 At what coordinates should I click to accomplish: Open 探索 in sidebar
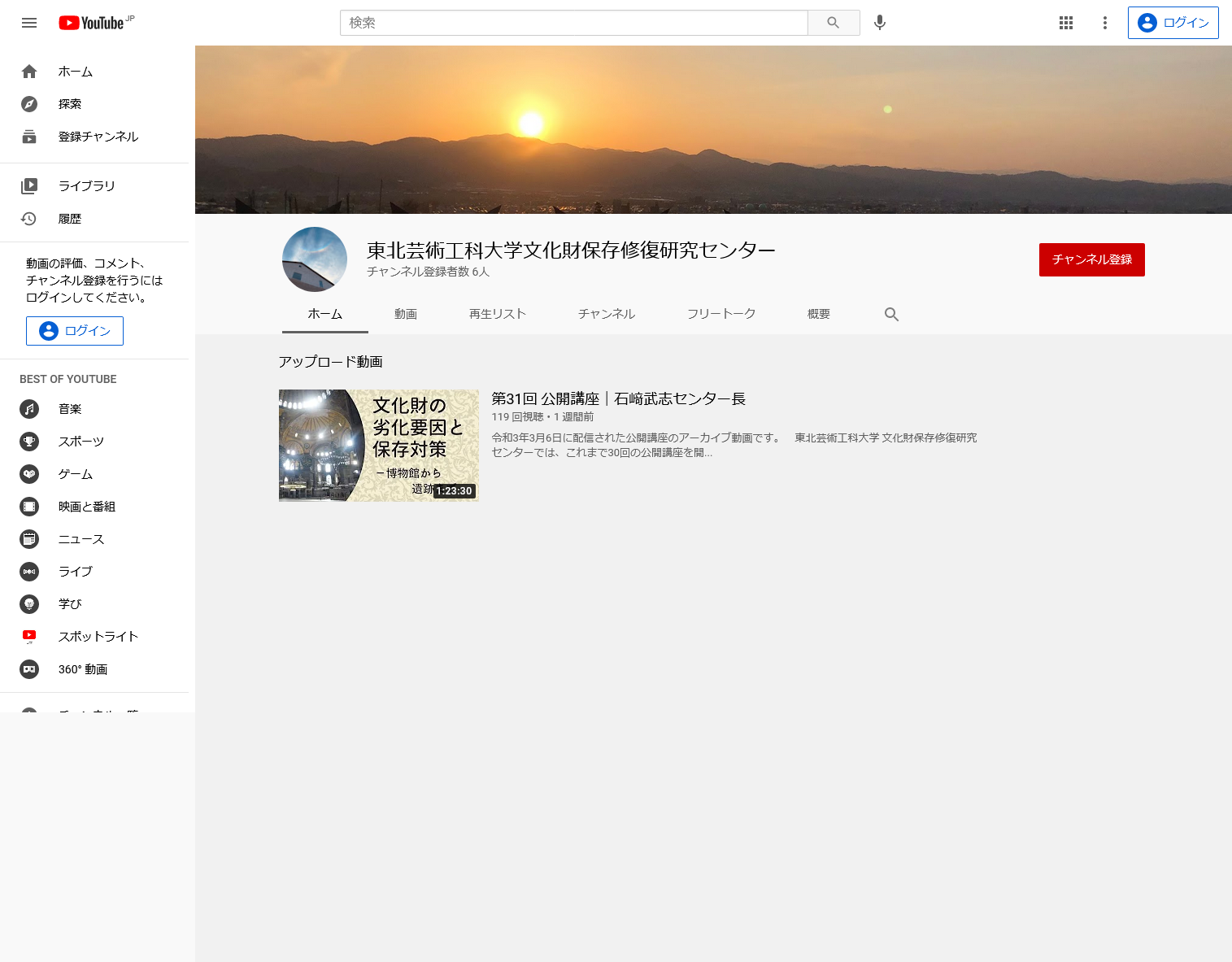pyautogui.click(x=94, y=104)
